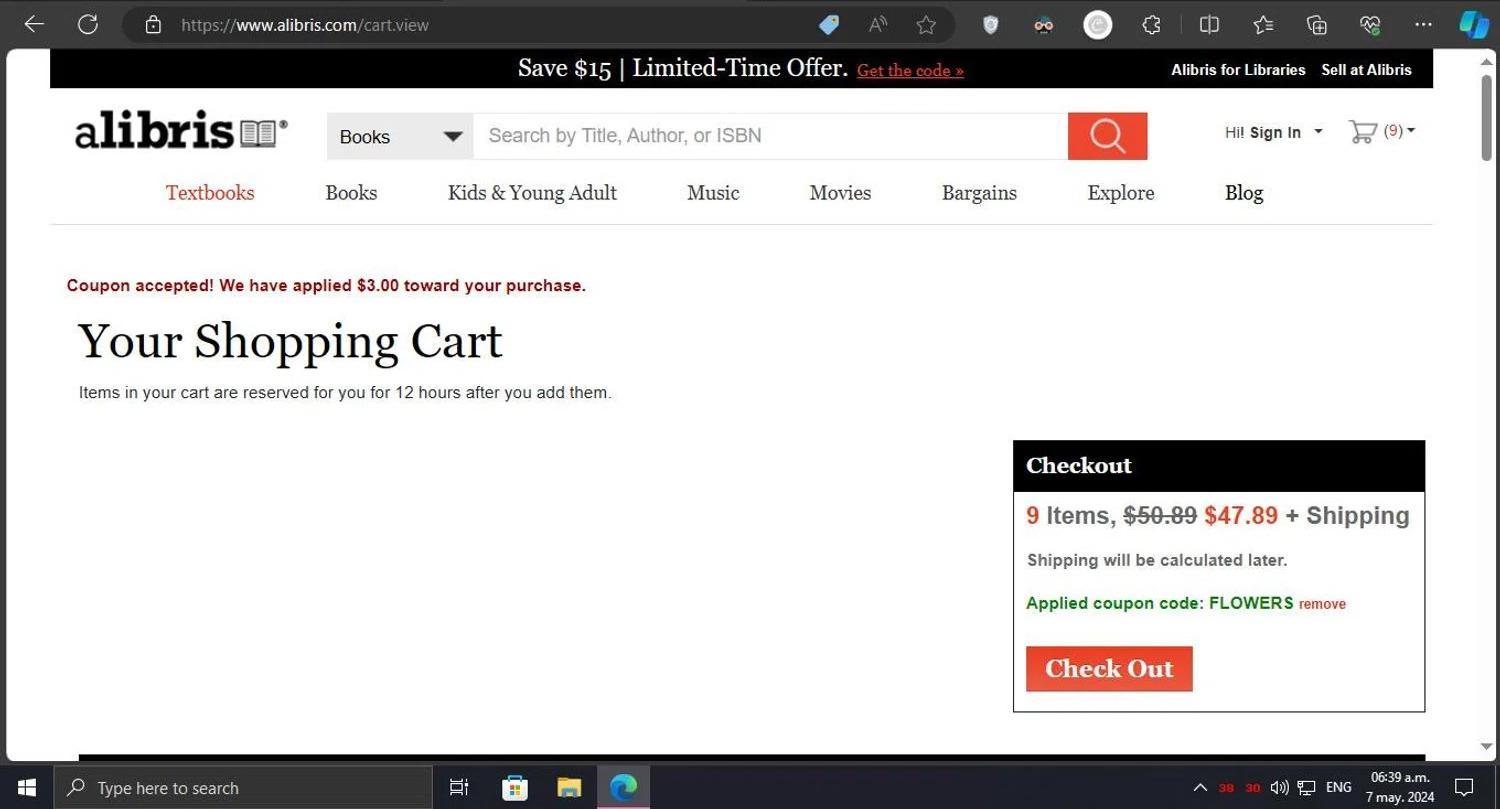The width and height of the screenshot is (1500, 809).
Task: Open the Kids & Young Adult menu
Action: (532, 193)
